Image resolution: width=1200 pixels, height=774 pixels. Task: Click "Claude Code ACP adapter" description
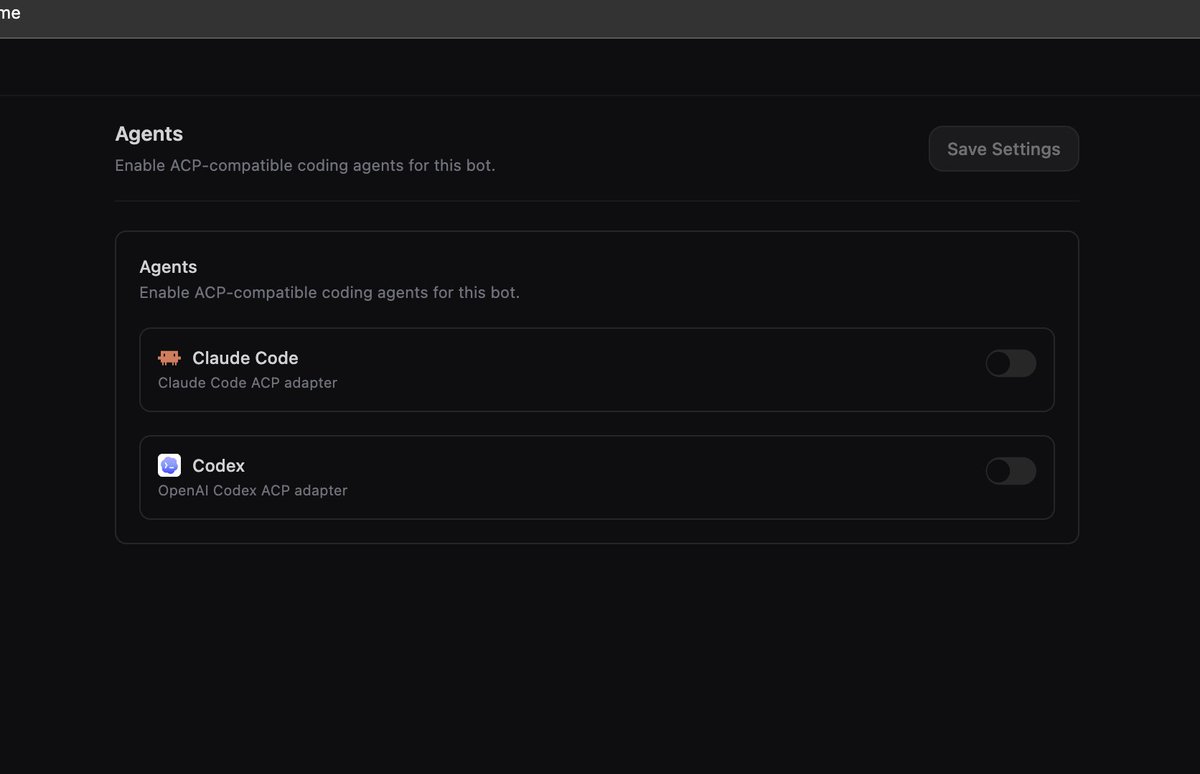tap(247, 383)
